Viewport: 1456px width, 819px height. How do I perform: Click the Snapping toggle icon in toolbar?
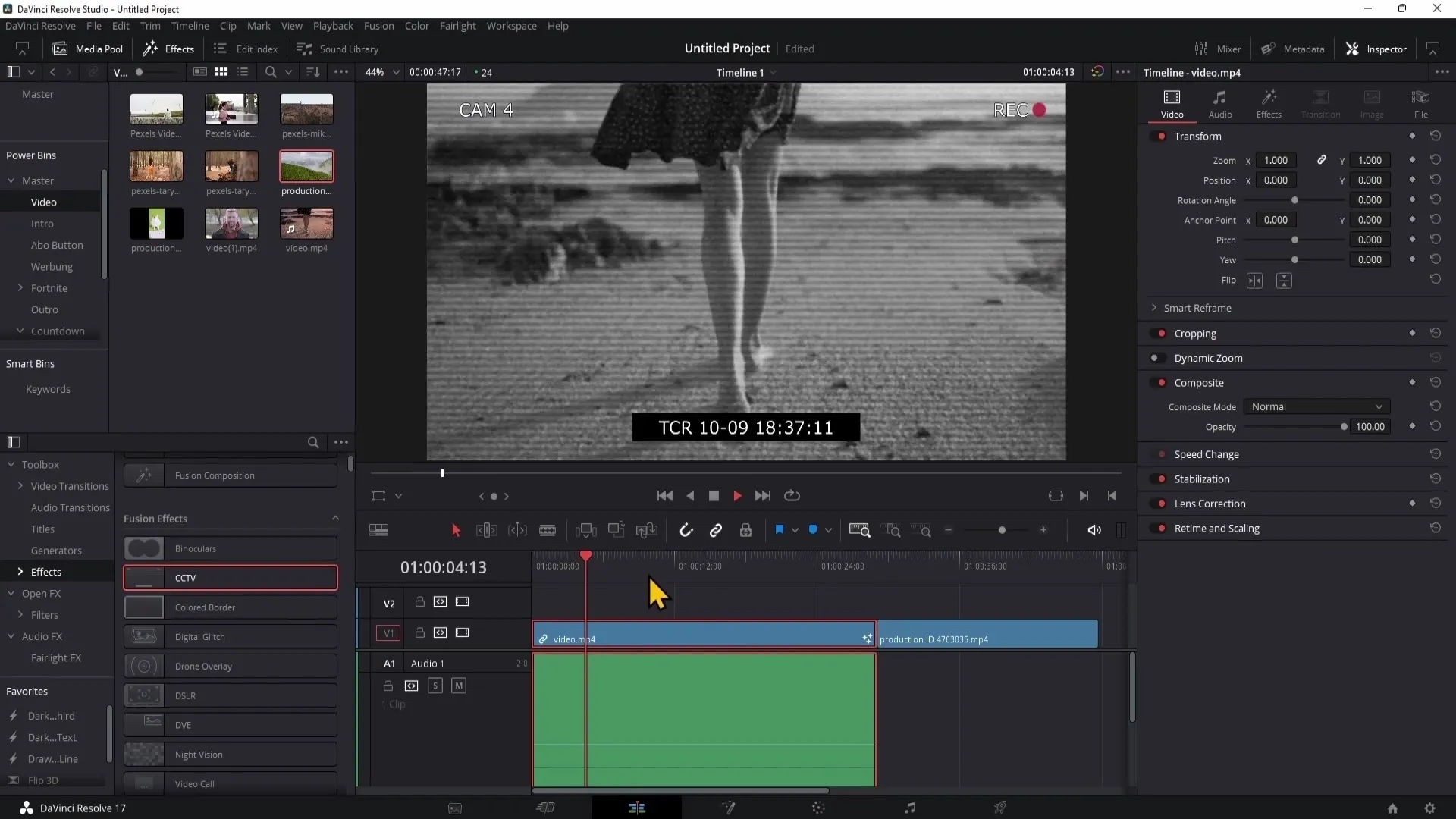686,530
